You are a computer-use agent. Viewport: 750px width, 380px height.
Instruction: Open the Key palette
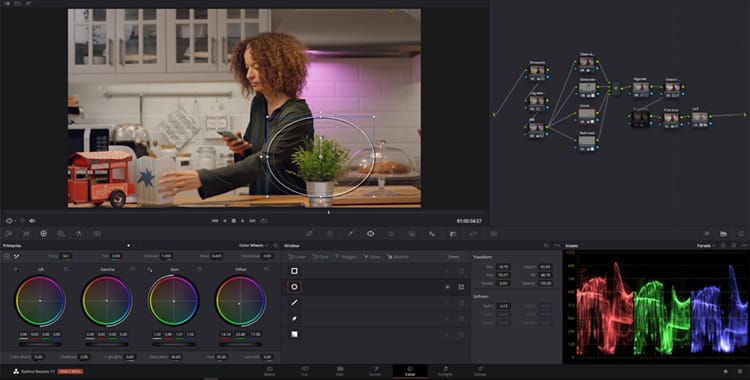point(452,234)
